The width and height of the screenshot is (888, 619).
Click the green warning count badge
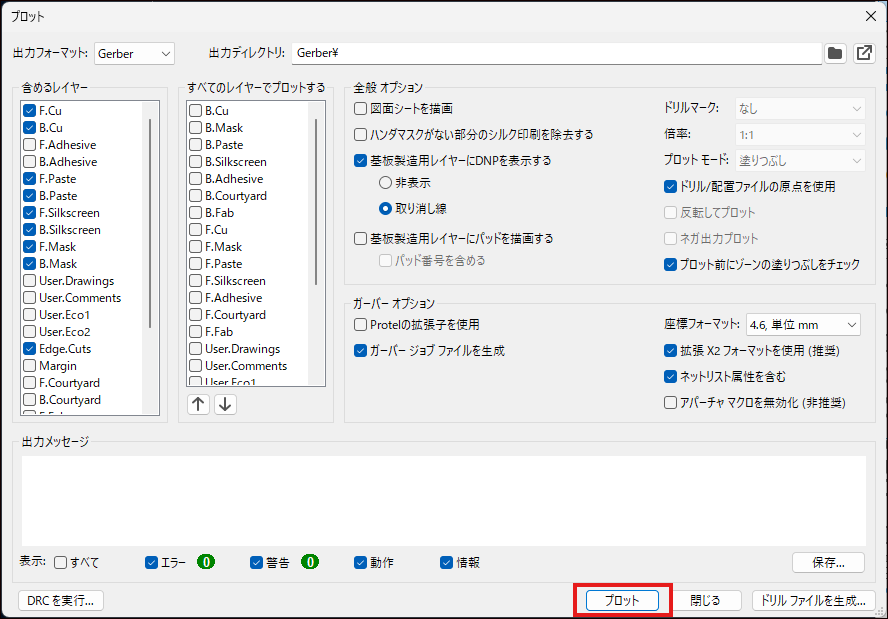pyautogui.click(x=310, y=562)
